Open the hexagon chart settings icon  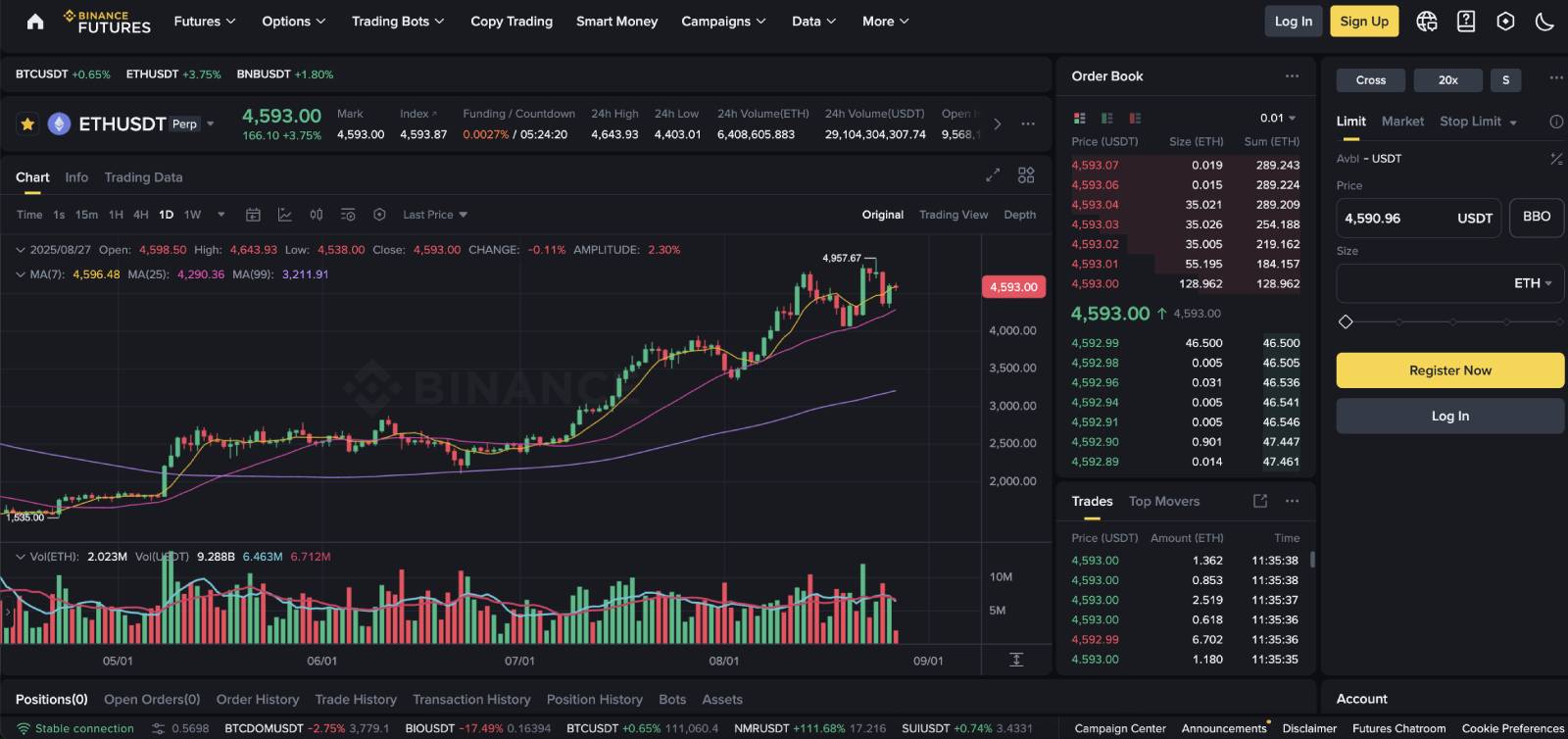pyautogui.click(x=379, y=215)
